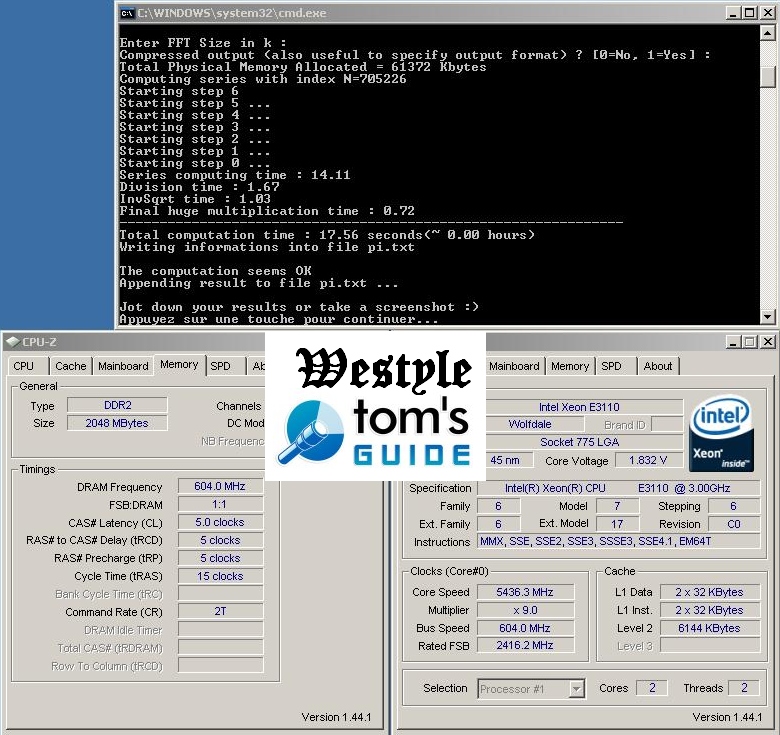This screenshot has height=735, width=780.
Task: Click cmd scrollbar up arrow
Action: pos(768,33)
